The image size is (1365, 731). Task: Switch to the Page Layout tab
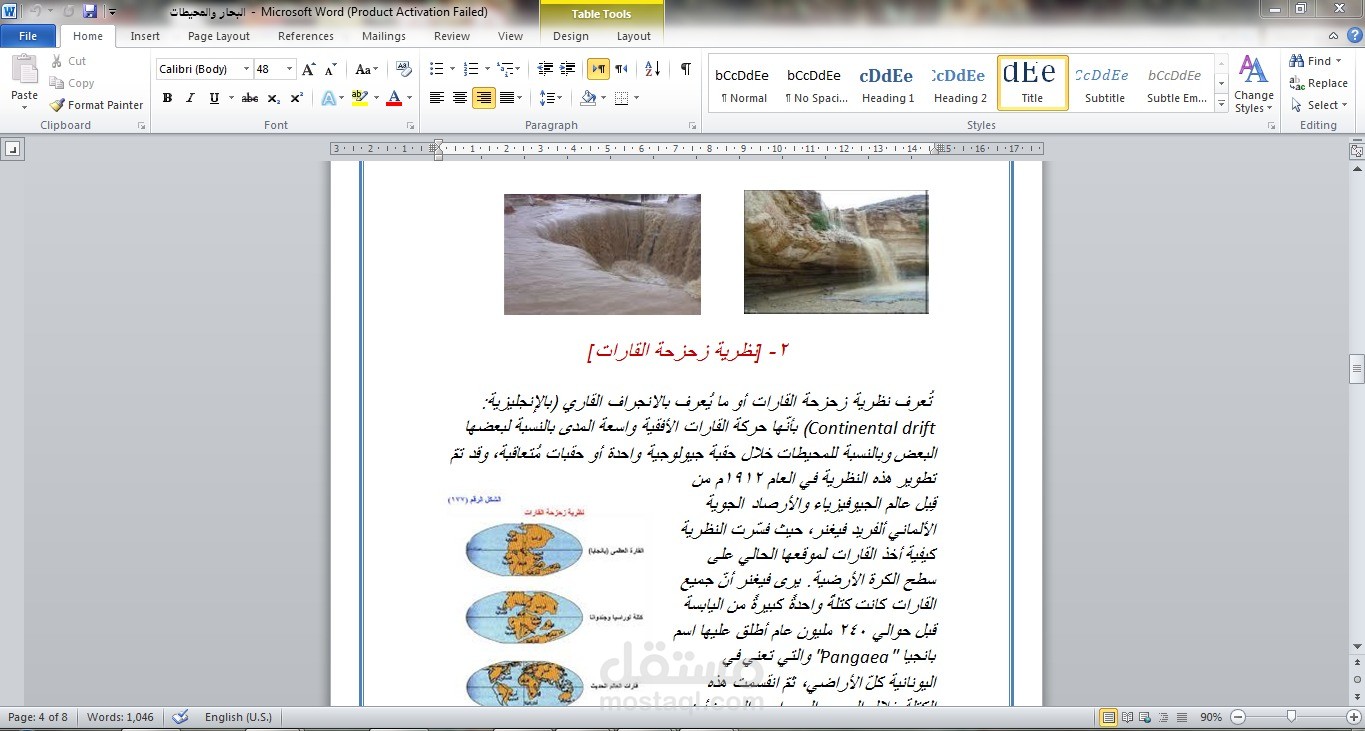(219, 36)
